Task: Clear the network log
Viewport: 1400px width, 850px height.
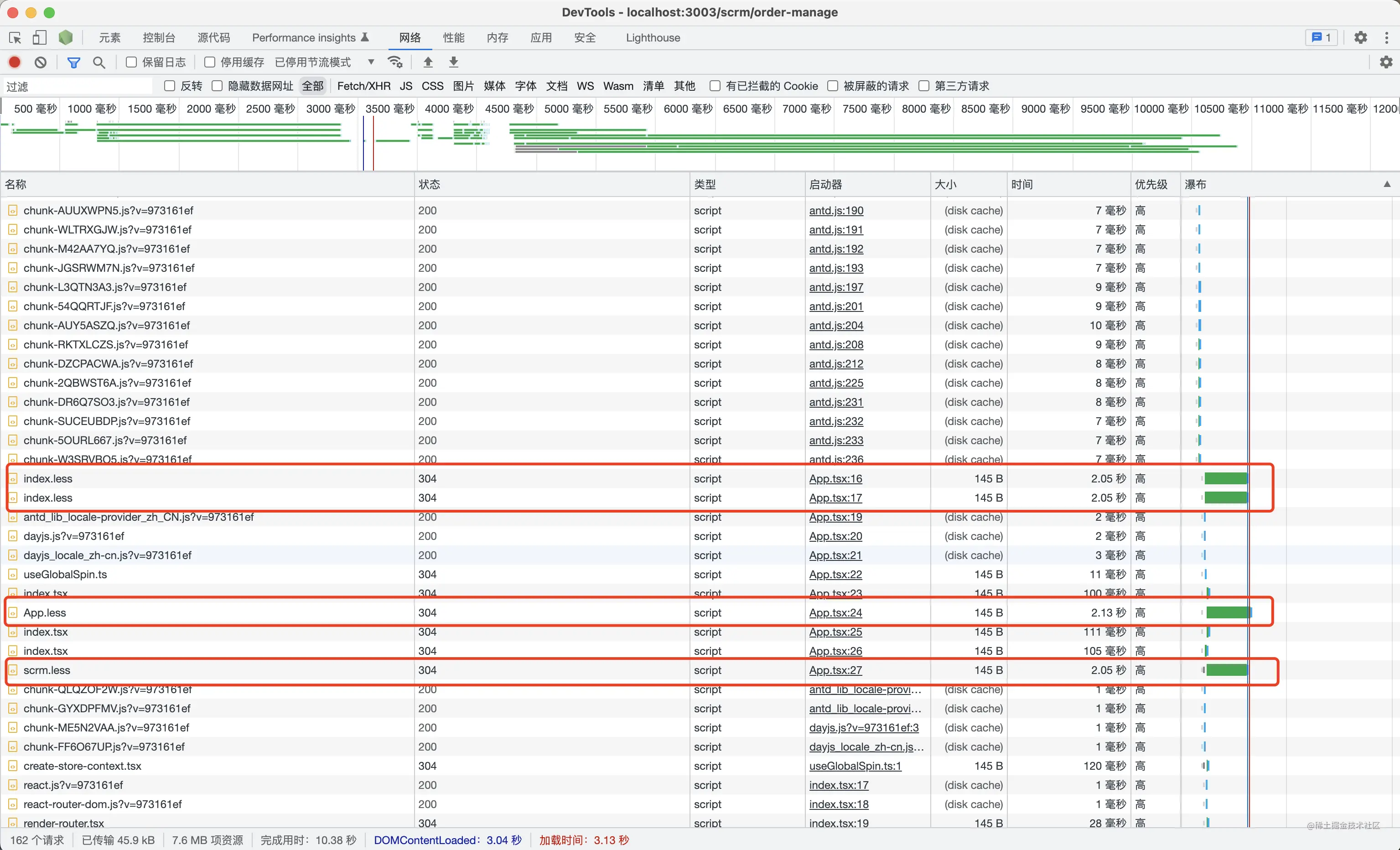Action: coord(40,62)
